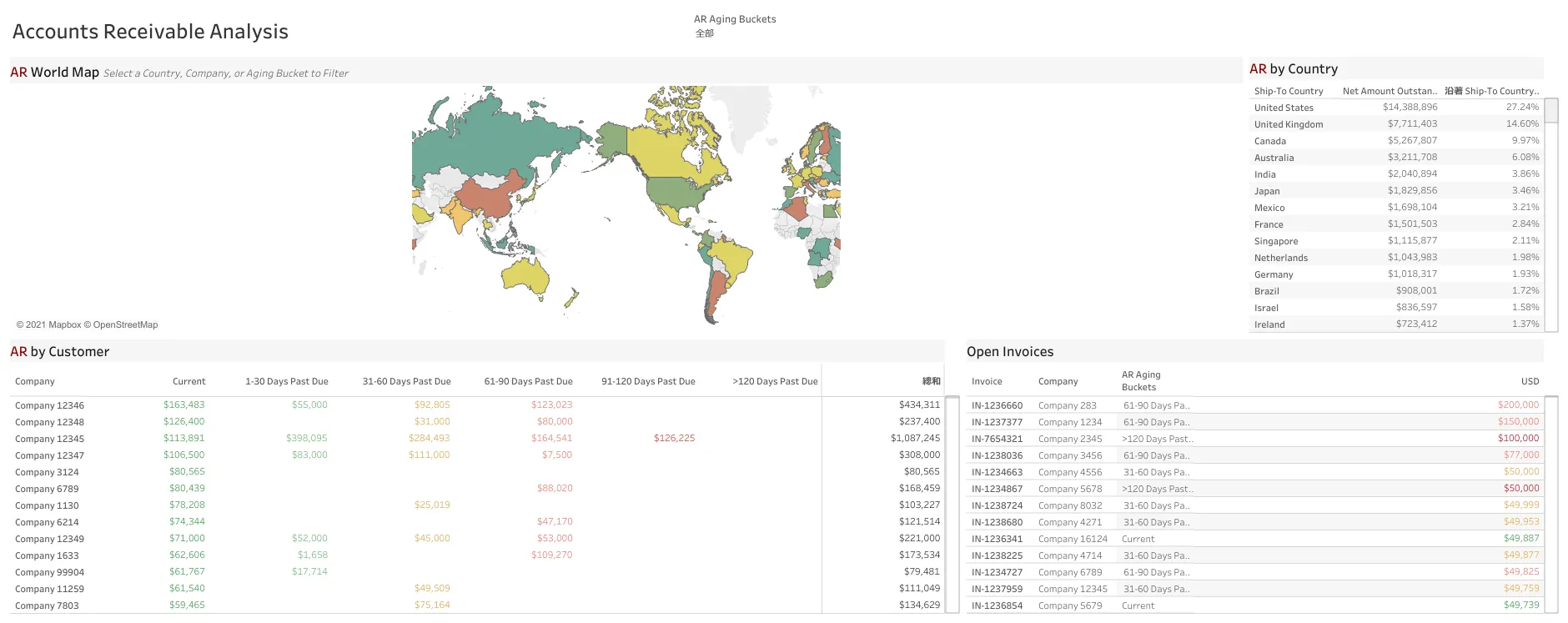Click the Open Invoices list scrollbar
Screen dimensions: 1568x623
1551,505
